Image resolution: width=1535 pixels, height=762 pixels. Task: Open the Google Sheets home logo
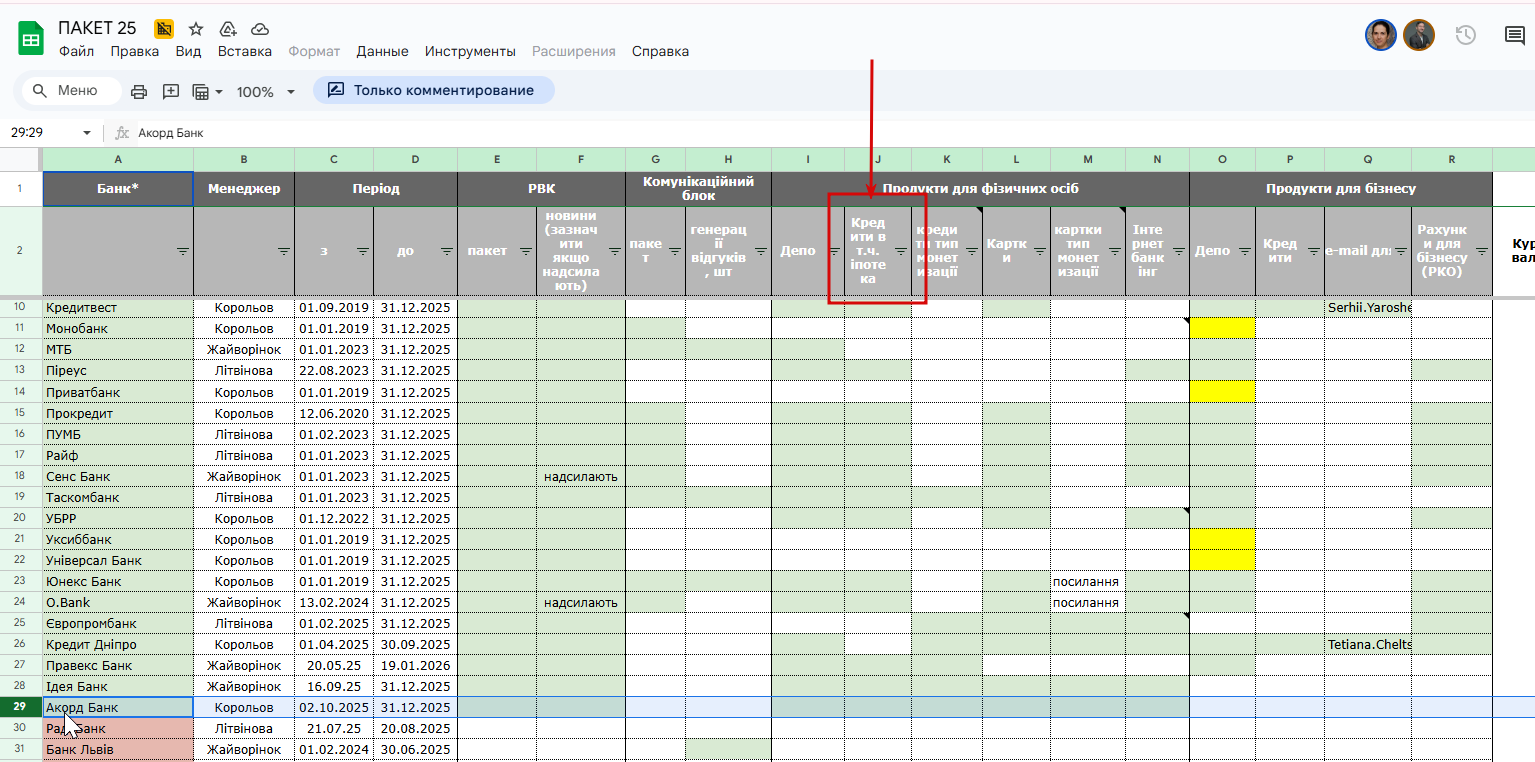[31, 40]
